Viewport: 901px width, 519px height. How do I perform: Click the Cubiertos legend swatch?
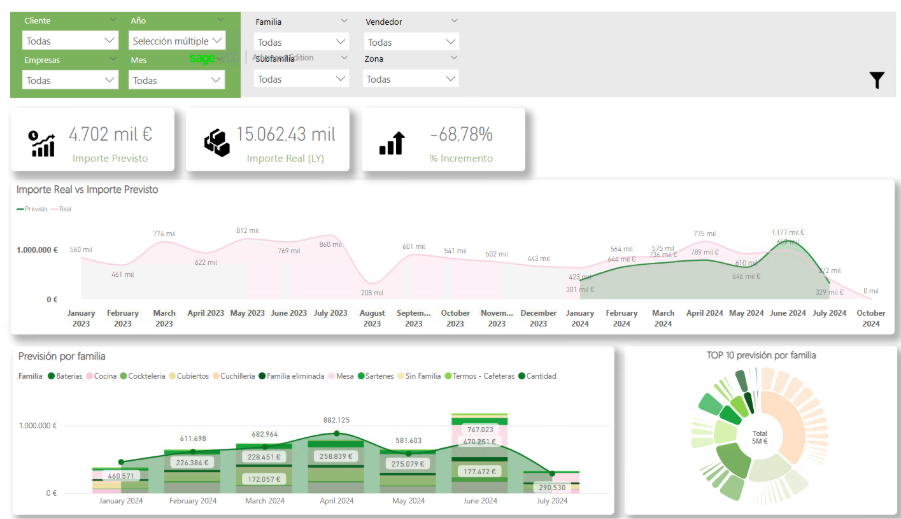point(172,376)
